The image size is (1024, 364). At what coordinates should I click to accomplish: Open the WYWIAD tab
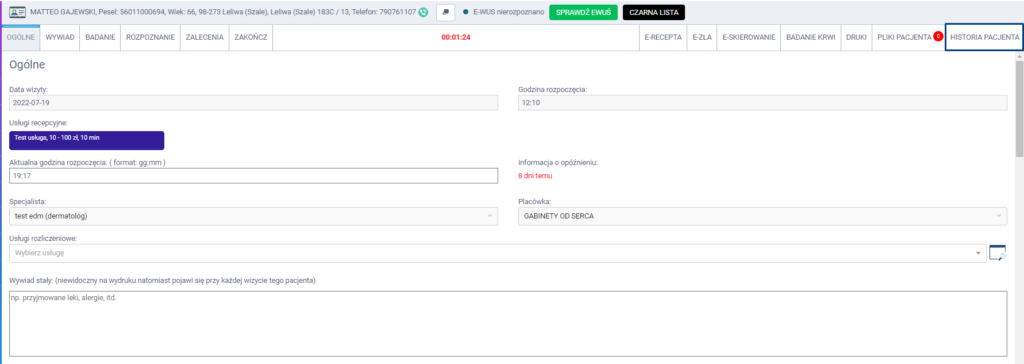[60, 38]
